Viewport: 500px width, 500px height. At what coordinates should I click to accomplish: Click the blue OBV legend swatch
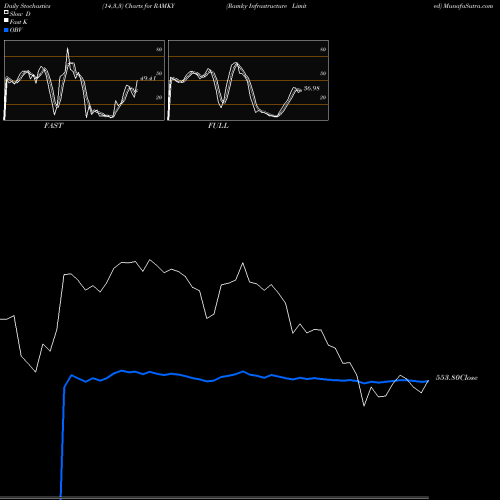[6, 30]
